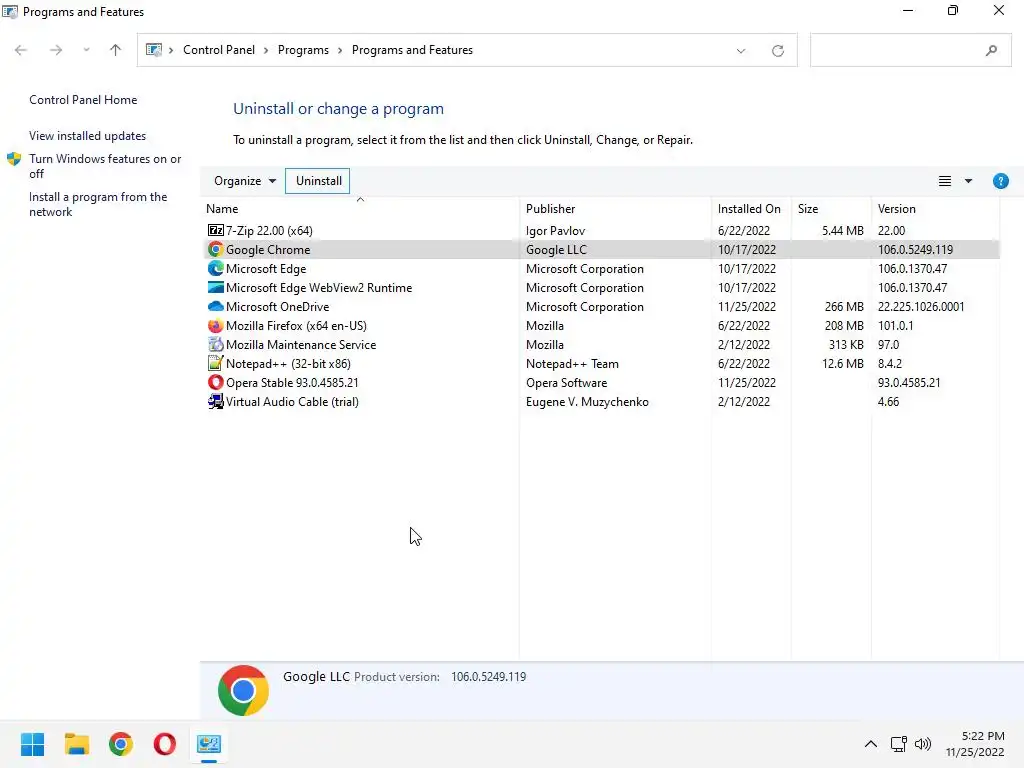Screen dimensions: 1024x768
Task: Click Programs and Features breadcrumb
Action: (412, 50)
